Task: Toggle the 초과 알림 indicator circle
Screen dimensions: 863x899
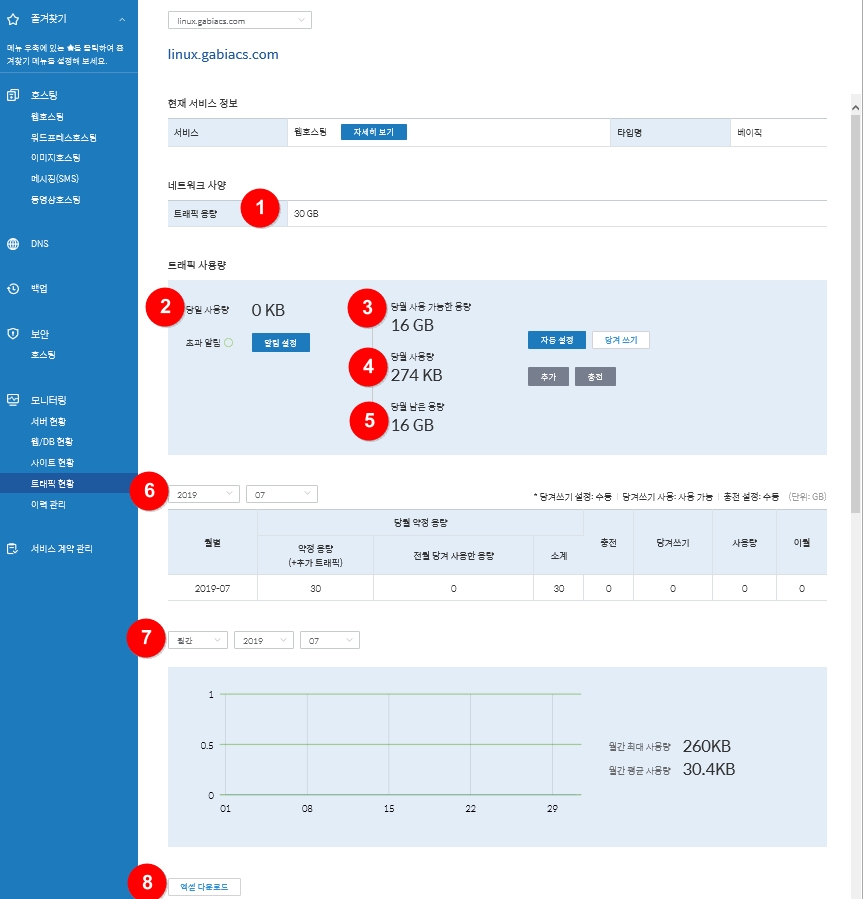Action: (x=228, y=343)
